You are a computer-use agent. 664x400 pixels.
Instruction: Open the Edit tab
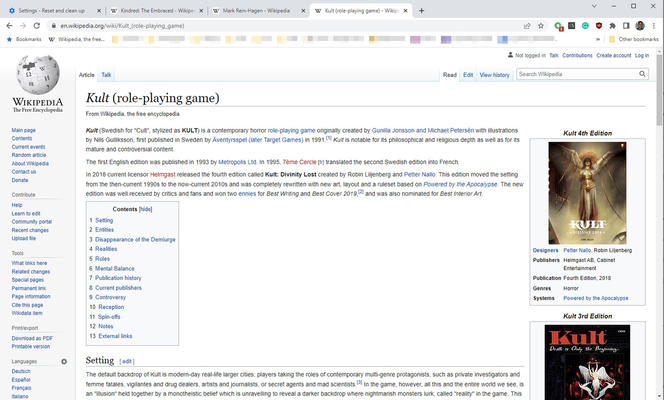click(x=468, y=75)
